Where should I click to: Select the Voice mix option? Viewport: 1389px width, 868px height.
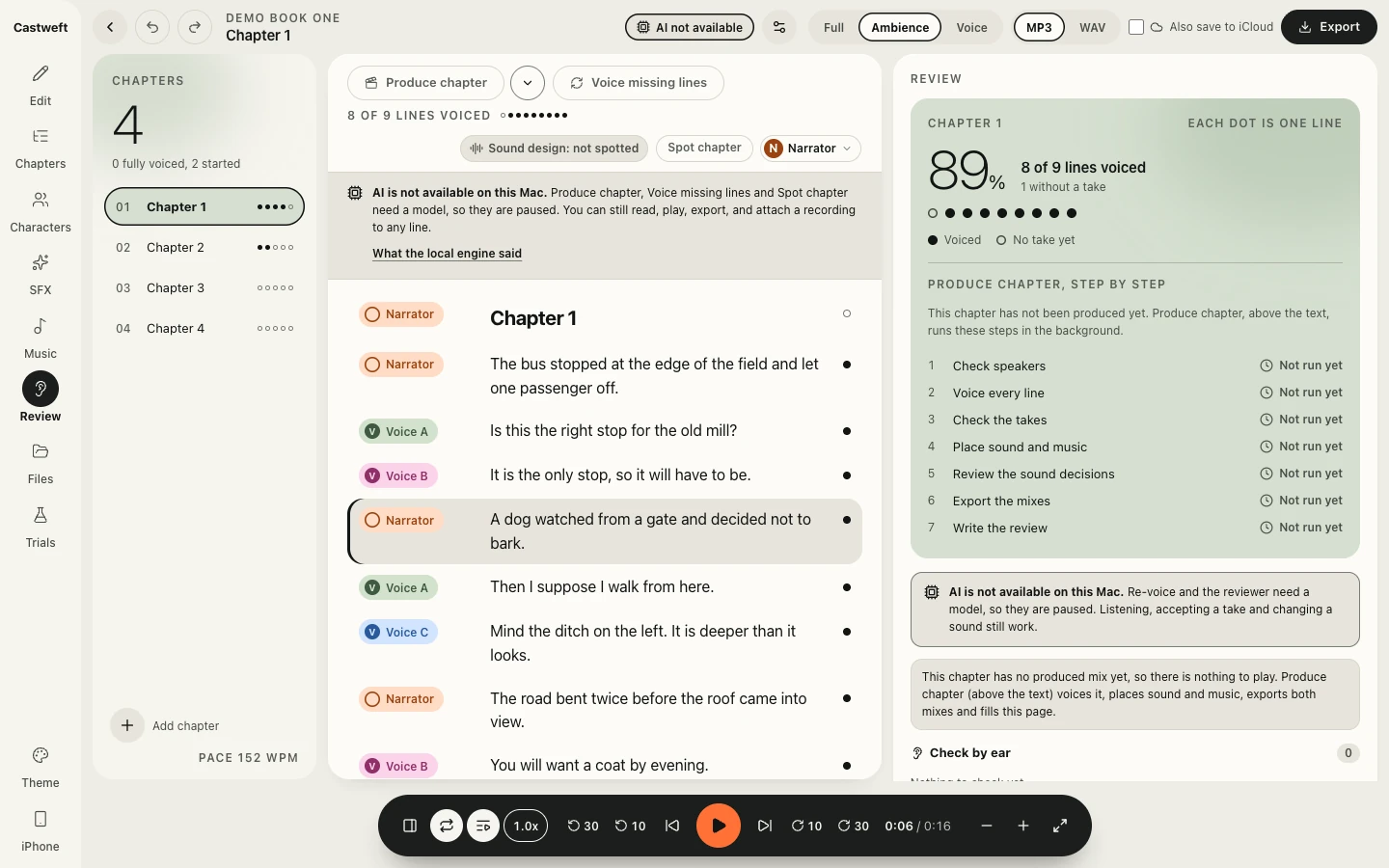click(x=971, y=27)
